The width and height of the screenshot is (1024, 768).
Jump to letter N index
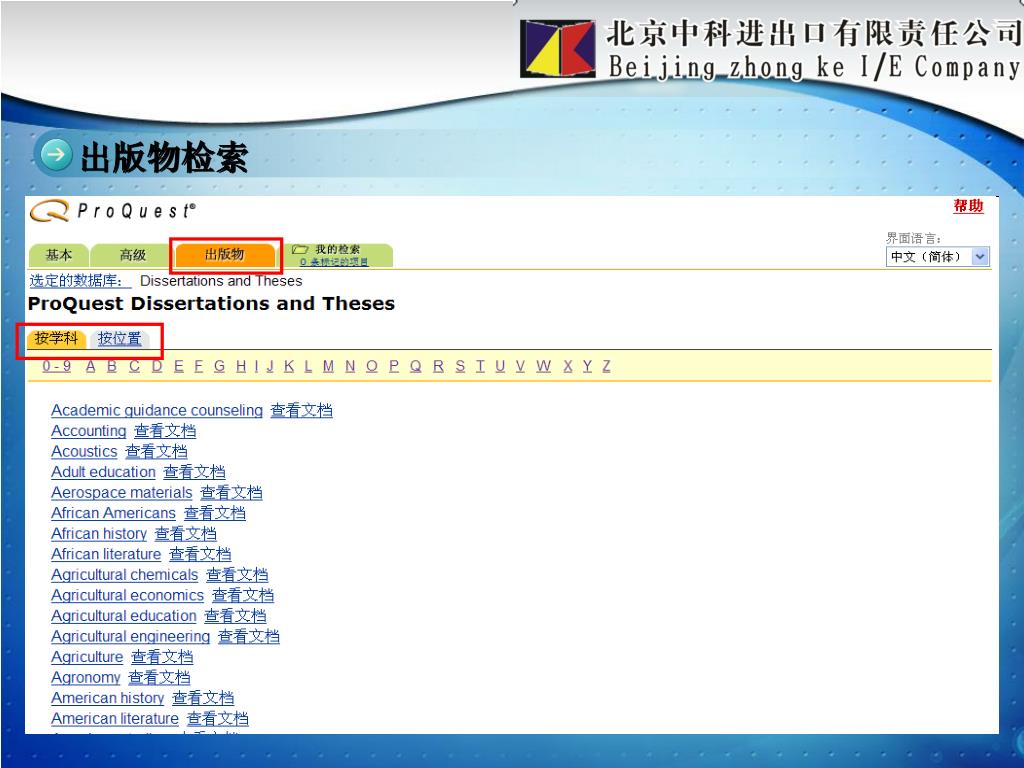tap(350, 366)
